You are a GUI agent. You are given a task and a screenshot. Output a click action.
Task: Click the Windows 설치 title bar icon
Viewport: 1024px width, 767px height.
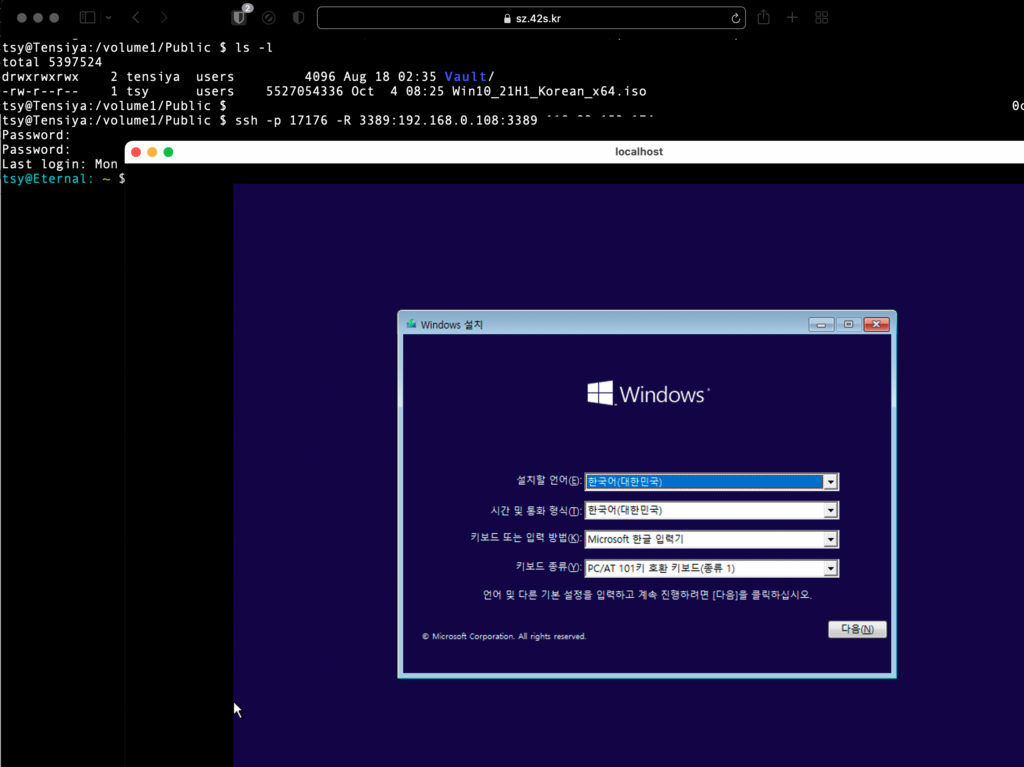click(x=411, y=324)
